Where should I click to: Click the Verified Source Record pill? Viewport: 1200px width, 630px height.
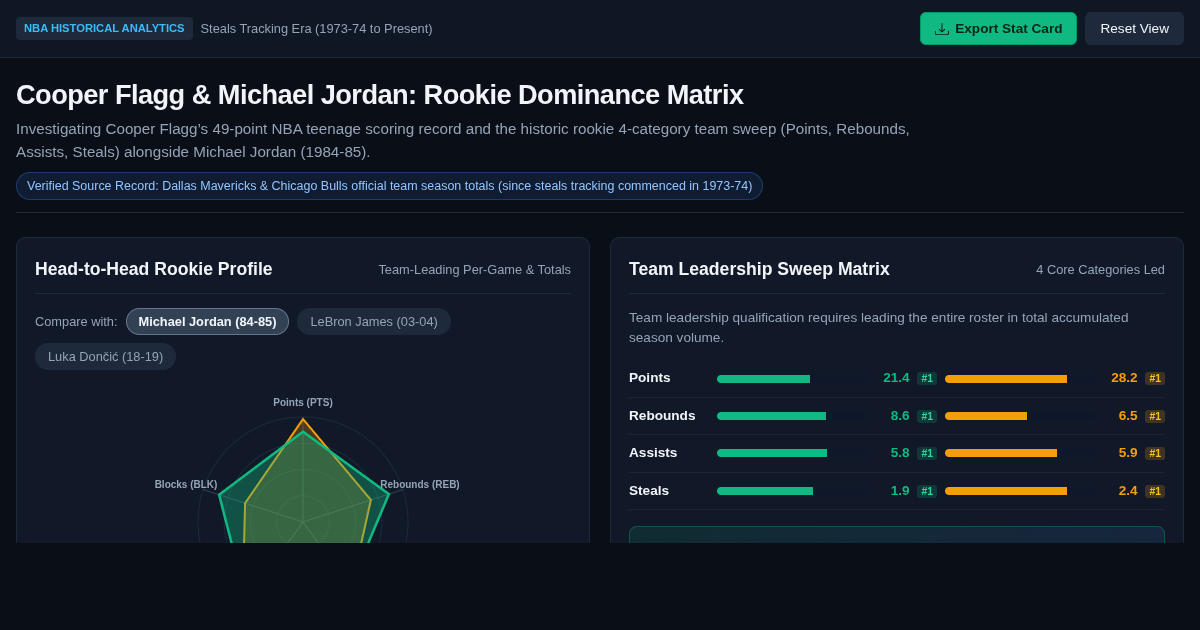[x=389, y=186]
